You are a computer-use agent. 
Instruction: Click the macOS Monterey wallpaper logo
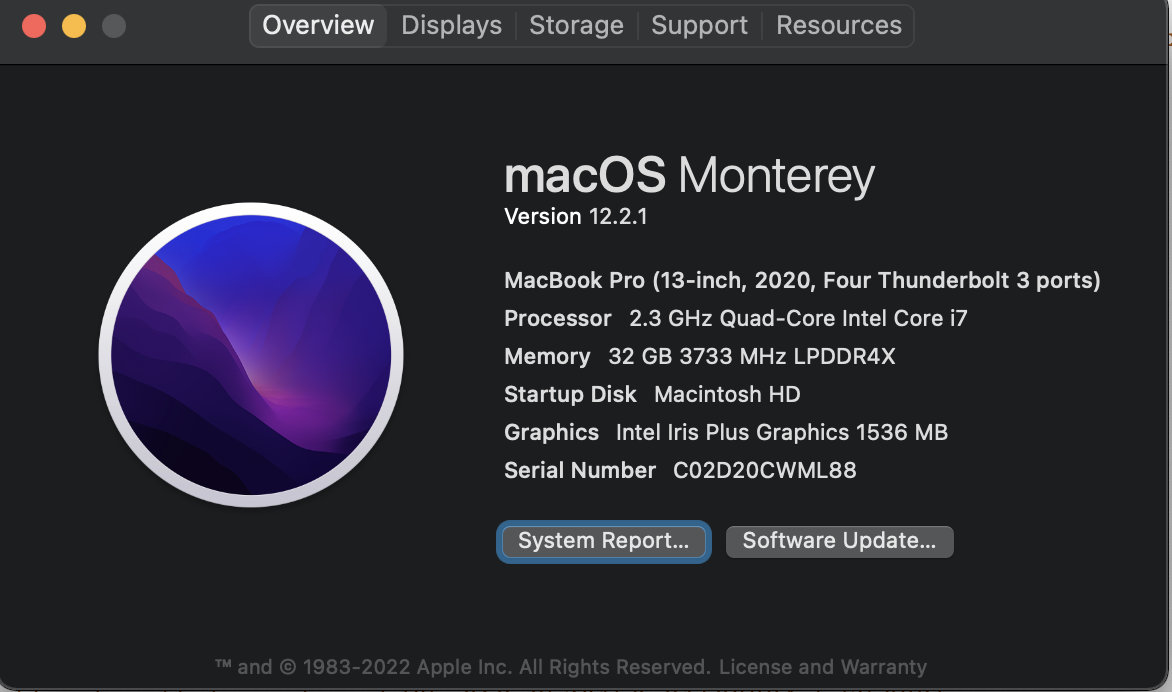pyautogui.click(x=251, y=356)
